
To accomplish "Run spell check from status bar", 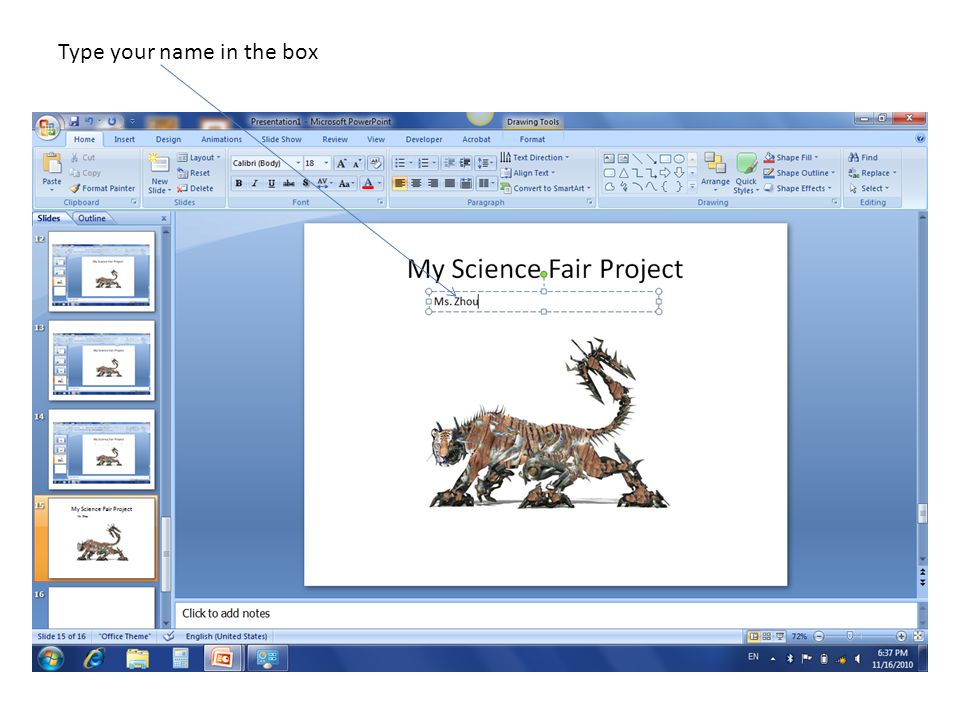I will tap(170, 636).
